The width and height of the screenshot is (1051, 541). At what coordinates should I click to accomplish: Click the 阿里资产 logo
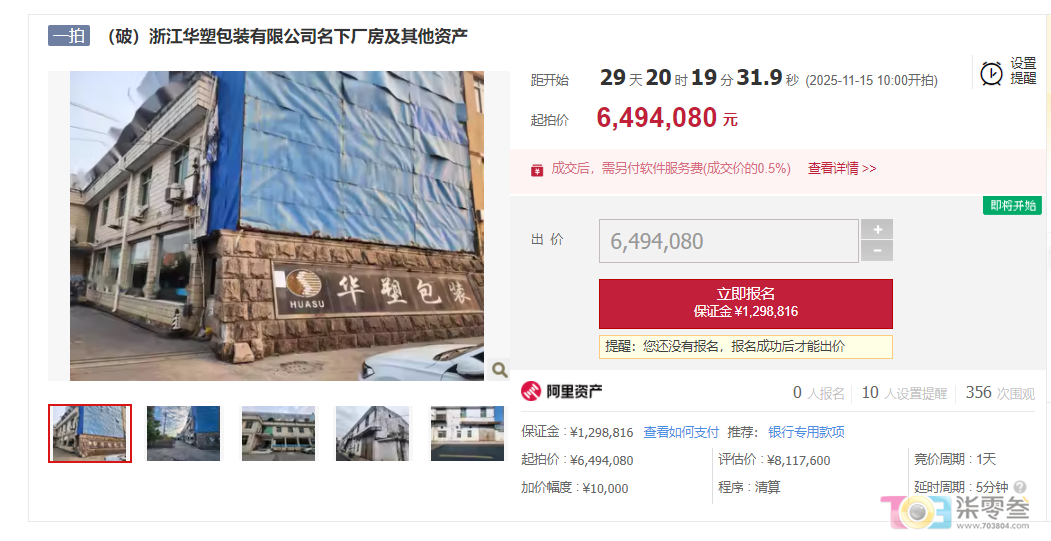[562, 391]
